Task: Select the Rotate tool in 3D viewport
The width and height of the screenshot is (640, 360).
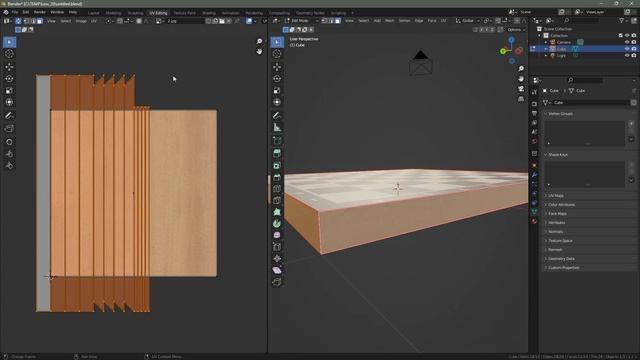Action: click(277, 78)
